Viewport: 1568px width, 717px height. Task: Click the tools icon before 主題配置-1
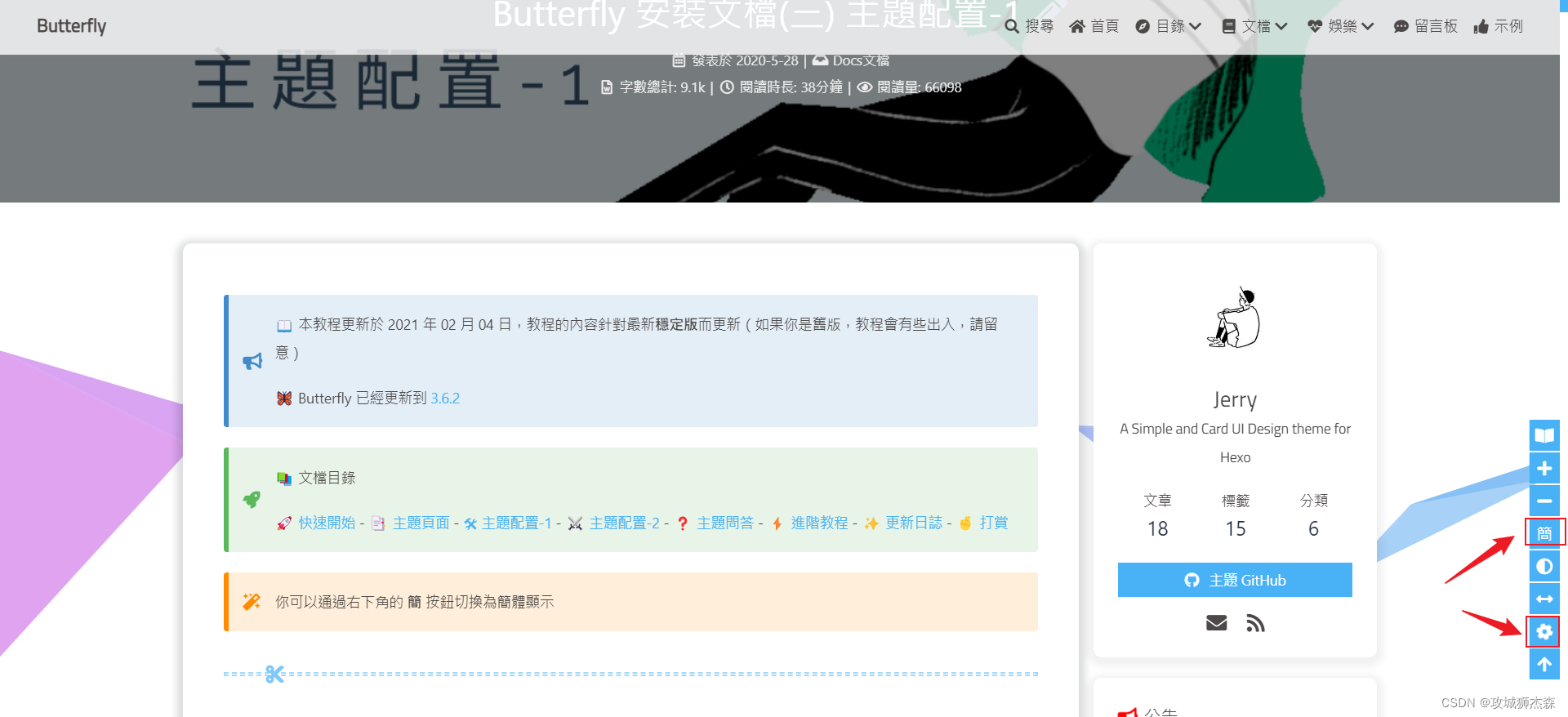(470, 524)
